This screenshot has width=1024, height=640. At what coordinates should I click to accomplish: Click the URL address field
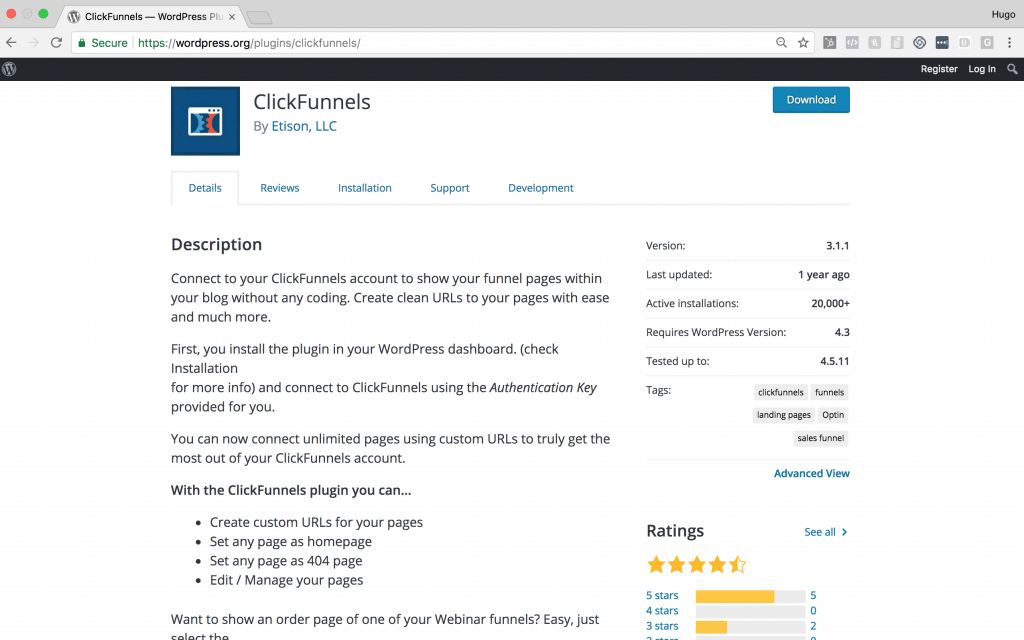450,43
